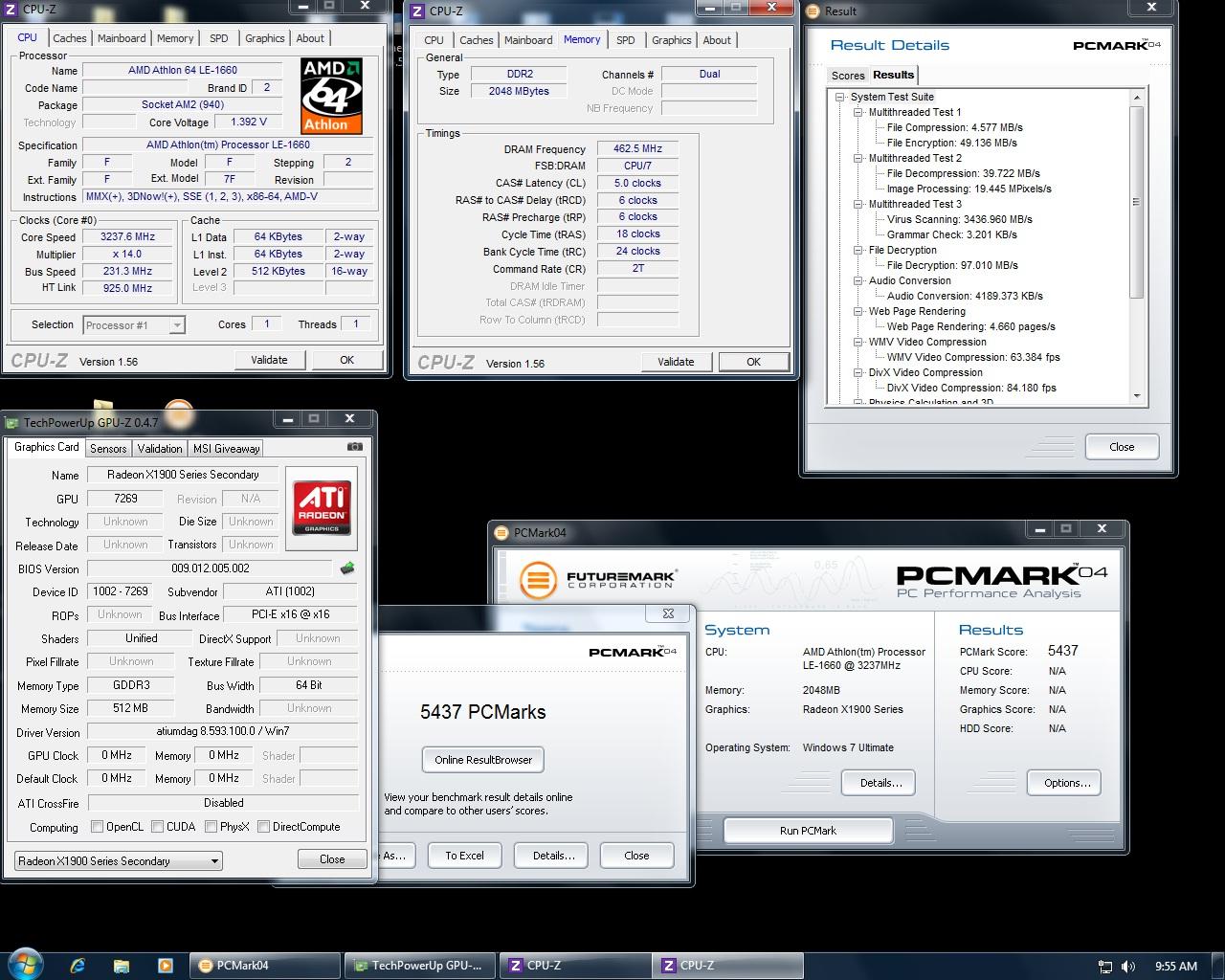Screen dimensions: 1225x980
Task: Open Mainboard tab in the processor CPU-Z window
Action: [122, 38]
